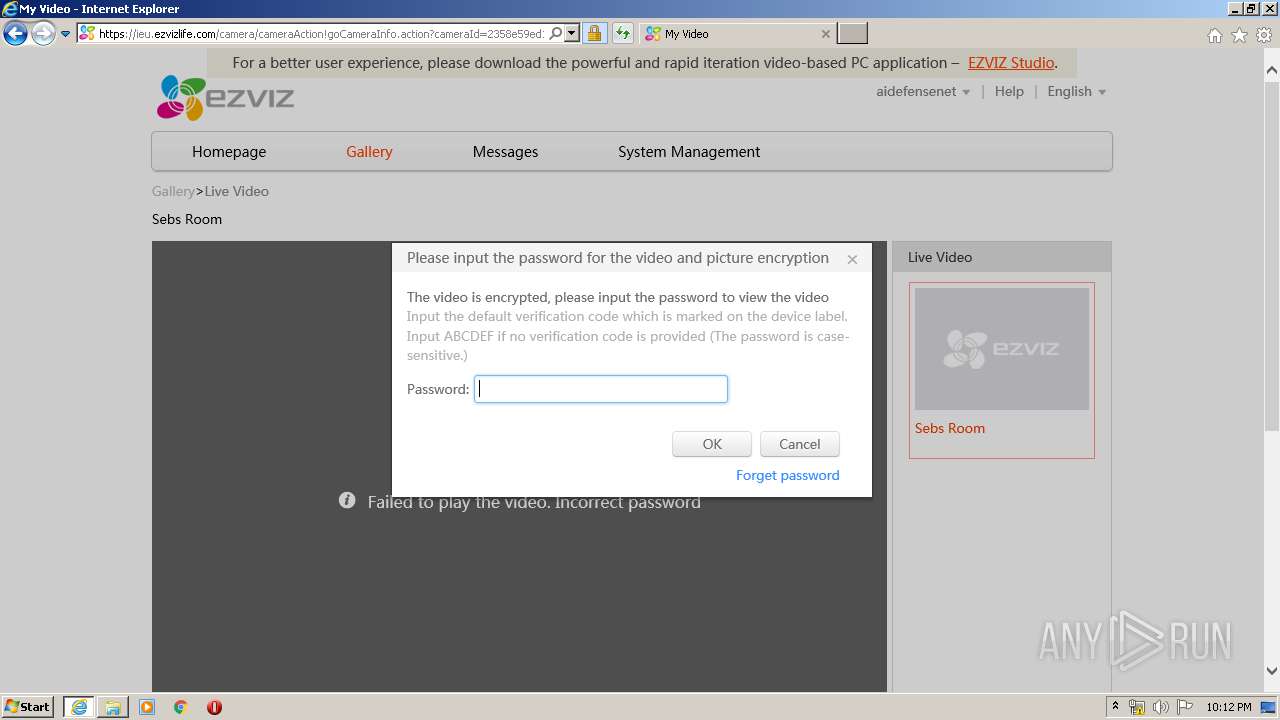
Task: Open the Messages menu
Action: (x=505, y=152)
